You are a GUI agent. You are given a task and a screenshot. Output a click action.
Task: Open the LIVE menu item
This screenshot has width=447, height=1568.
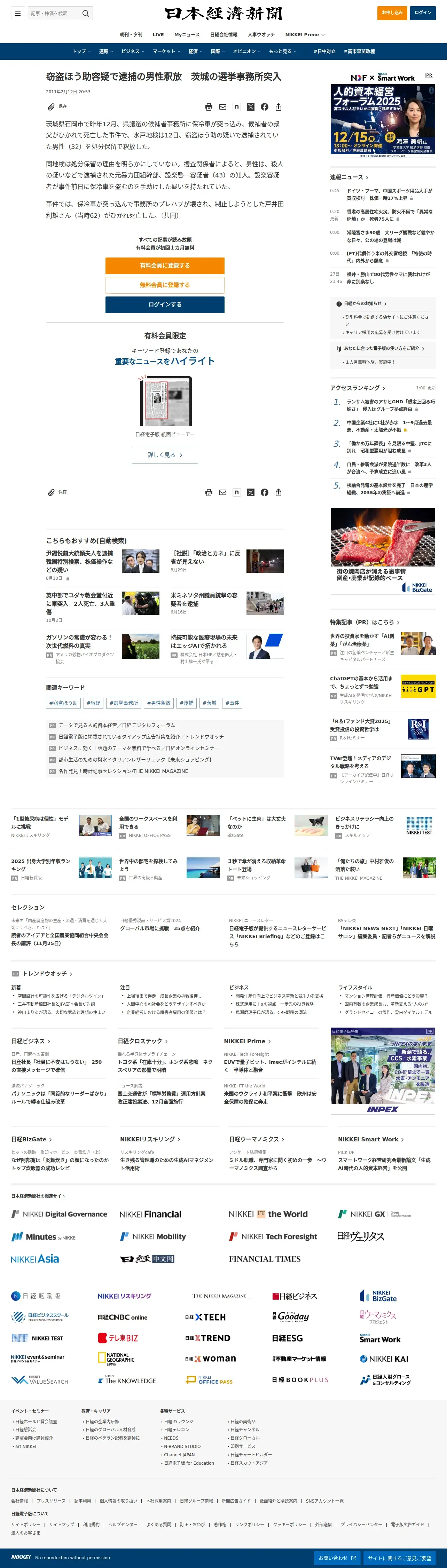pyautogui.click(x=158, y=35)
